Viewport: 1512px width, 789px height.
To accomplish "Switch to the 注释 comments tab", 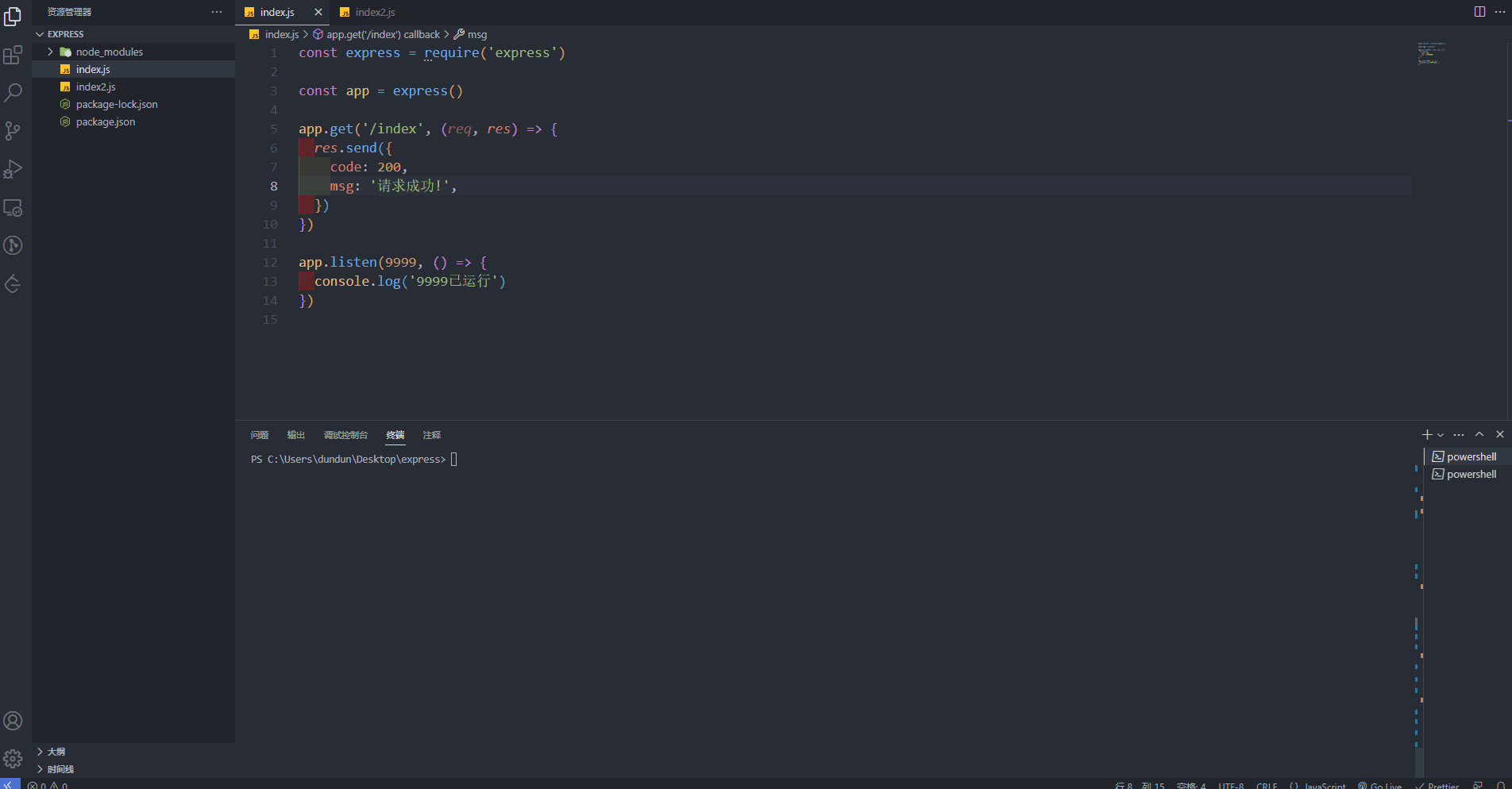I will coord(432,435).
